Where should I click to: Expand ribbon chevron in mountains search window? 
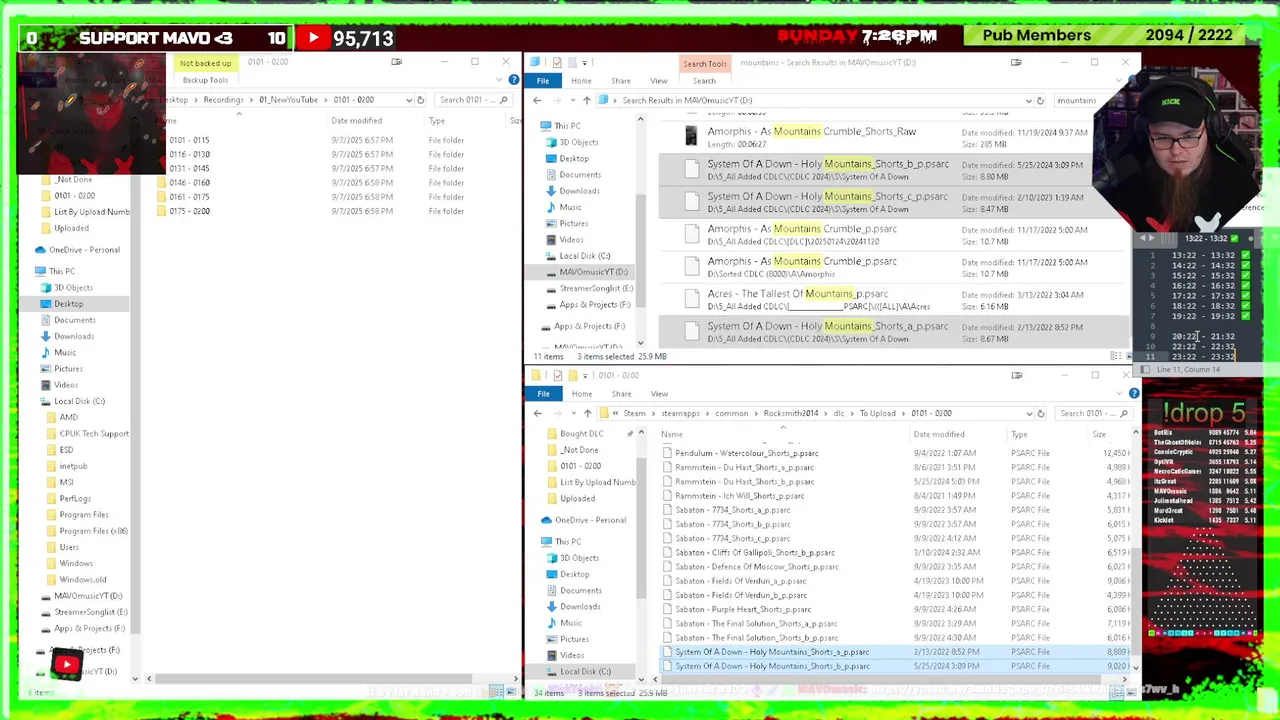click(1120, 81)
